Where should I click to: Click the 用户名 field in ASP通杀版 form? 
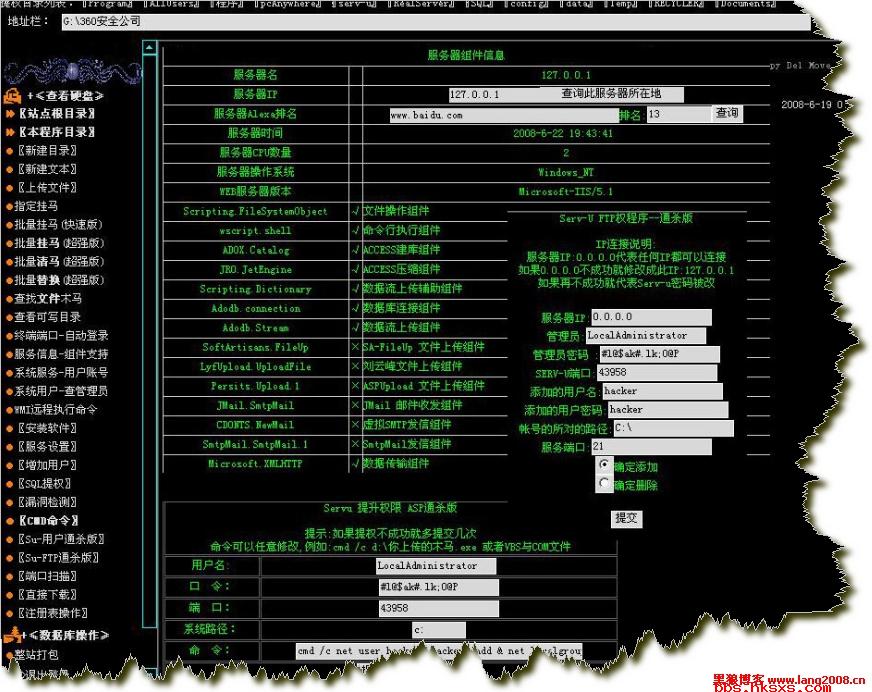click(436, 566)
